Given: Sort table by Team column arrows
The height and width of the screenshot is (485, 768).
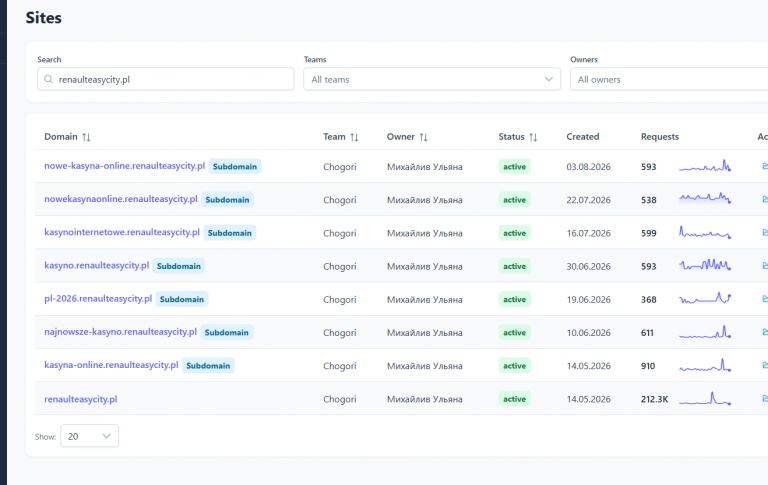Looking at the screenshot, I should 354,137.
